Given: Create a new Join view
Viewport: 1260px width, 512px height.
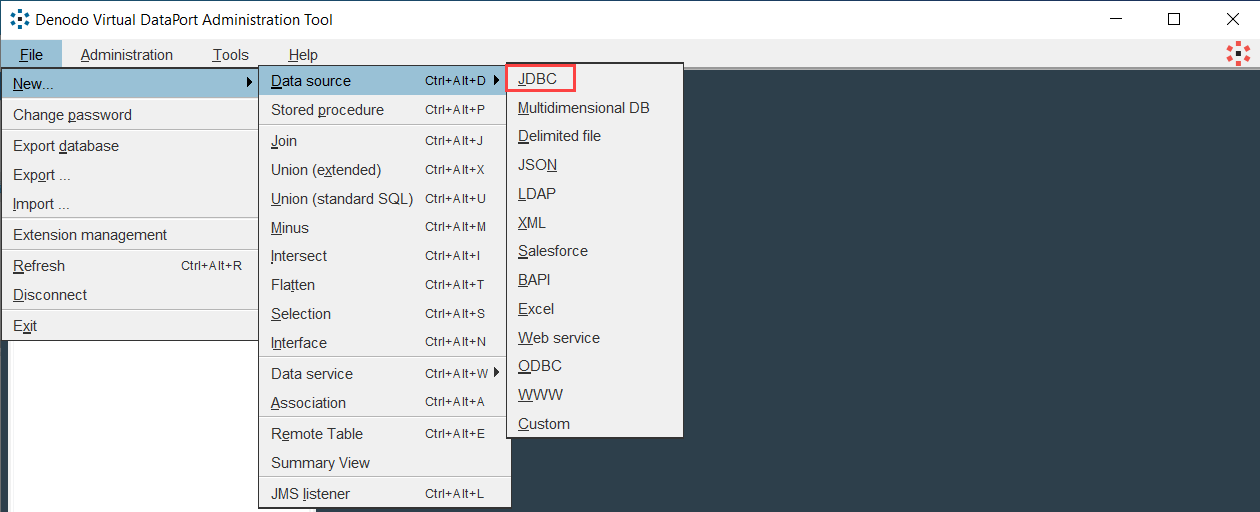Looking at the screenshot, I should [385, 141].
